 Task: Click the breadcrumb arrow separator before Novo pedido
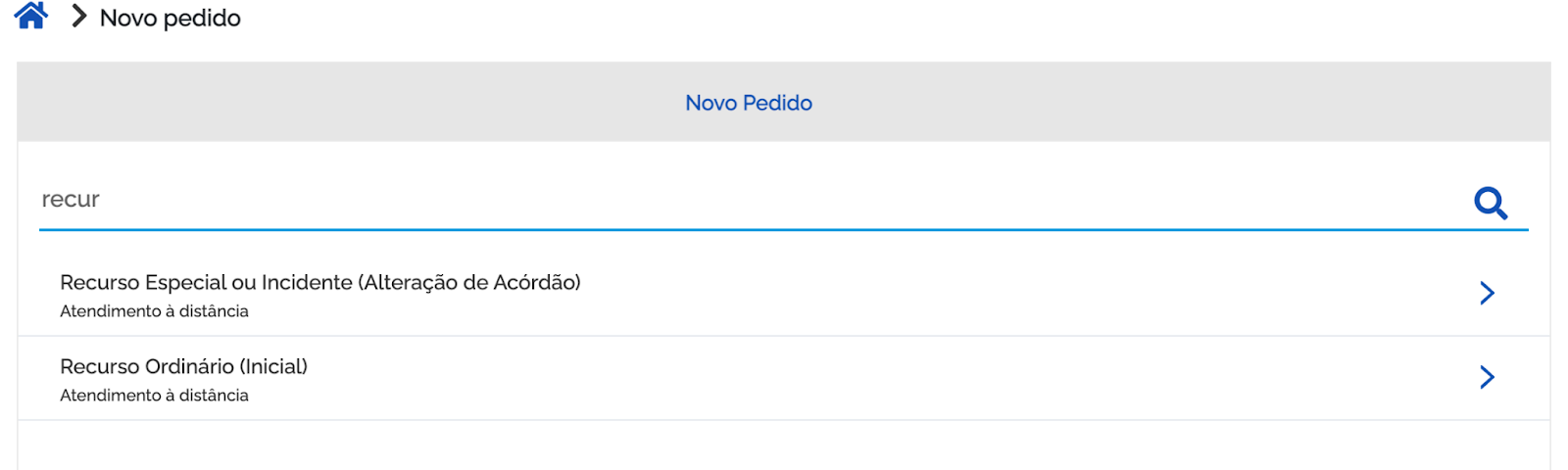pos(79,17)
